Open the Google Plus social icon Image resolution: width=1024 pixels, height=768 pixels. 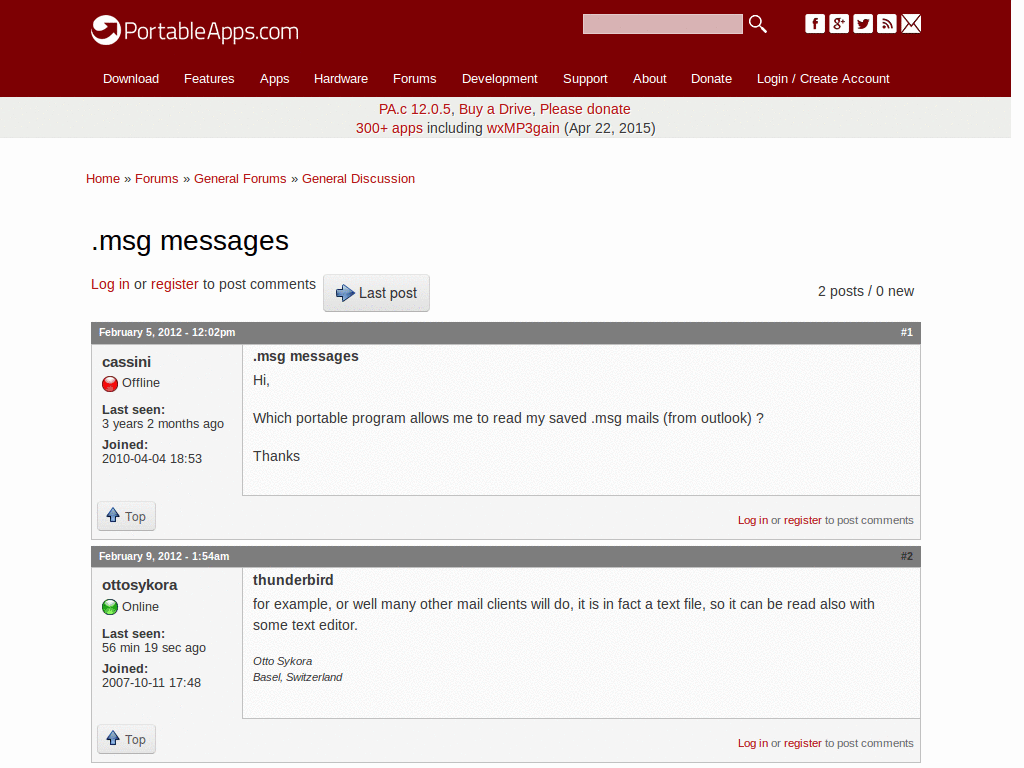839,24
